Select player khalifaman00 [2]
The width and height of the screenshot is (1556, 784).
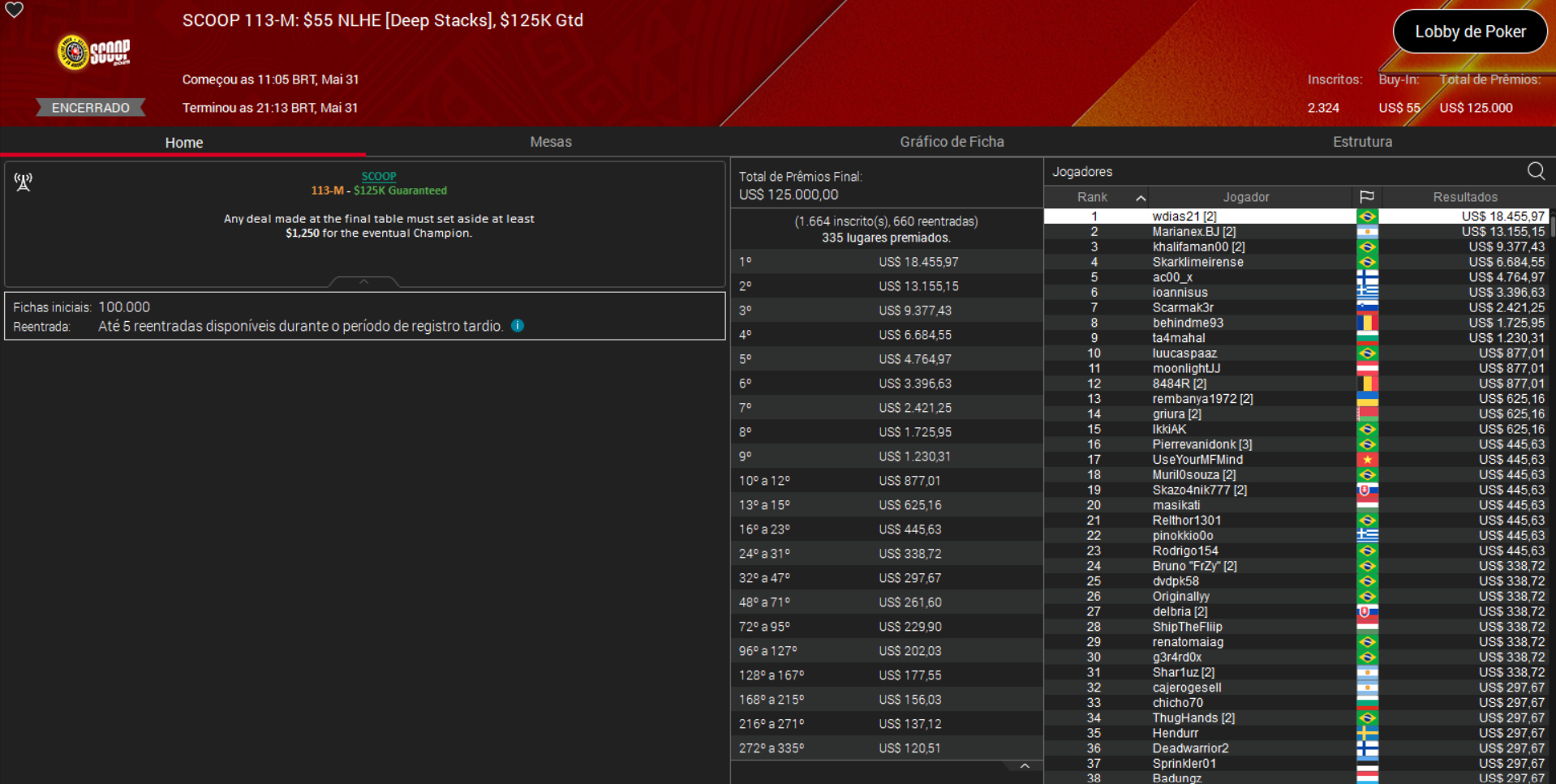coord(1198,247)
